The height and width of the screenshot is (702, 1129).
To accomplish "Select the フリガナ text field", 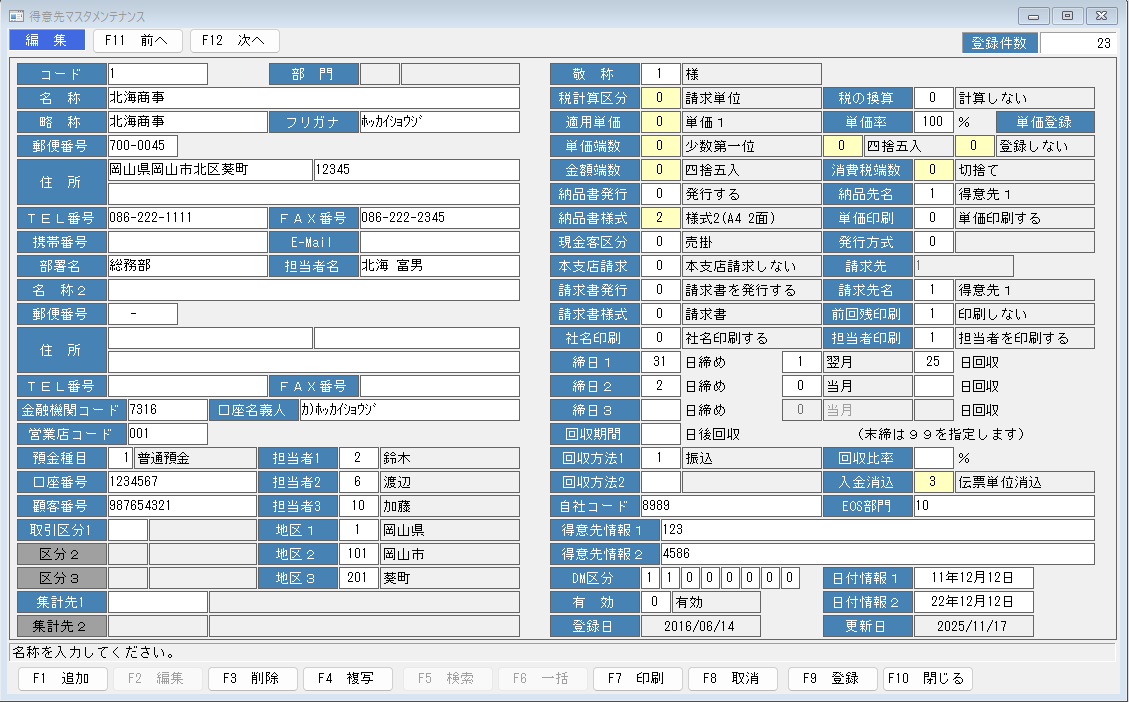I will tap(439, 122).
